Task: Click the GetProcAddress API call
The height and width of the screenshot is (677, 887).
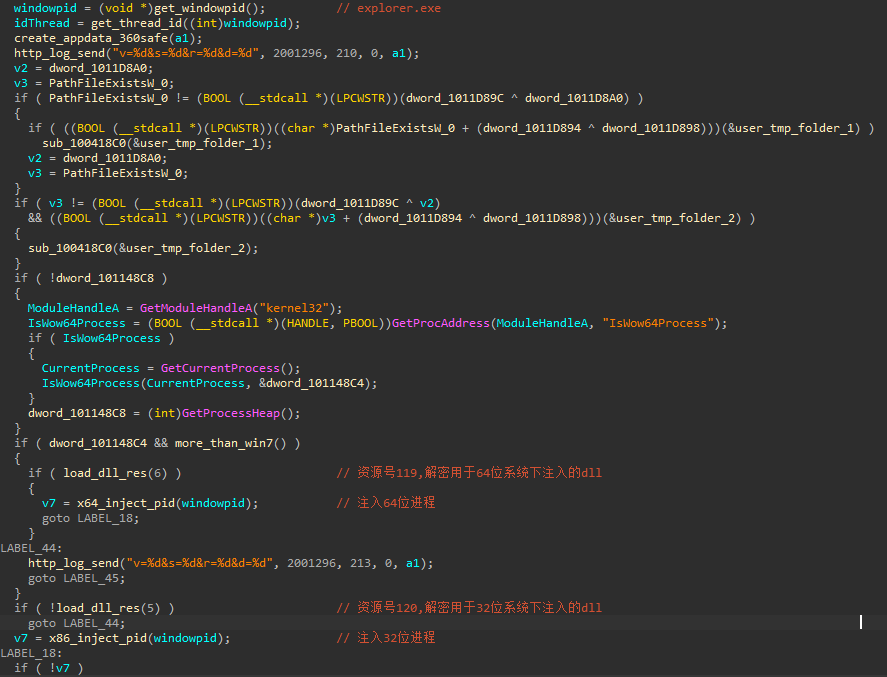Action: (x=440, y=323)
